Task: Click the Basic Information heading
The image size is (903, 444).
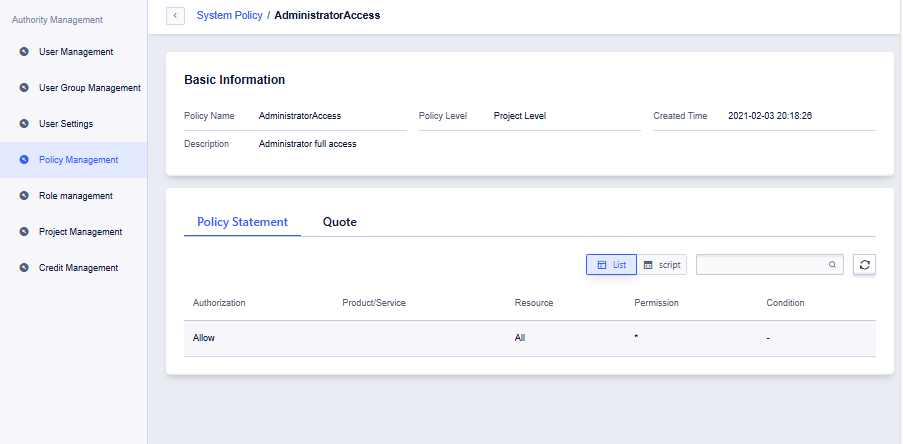Action: 234,80
